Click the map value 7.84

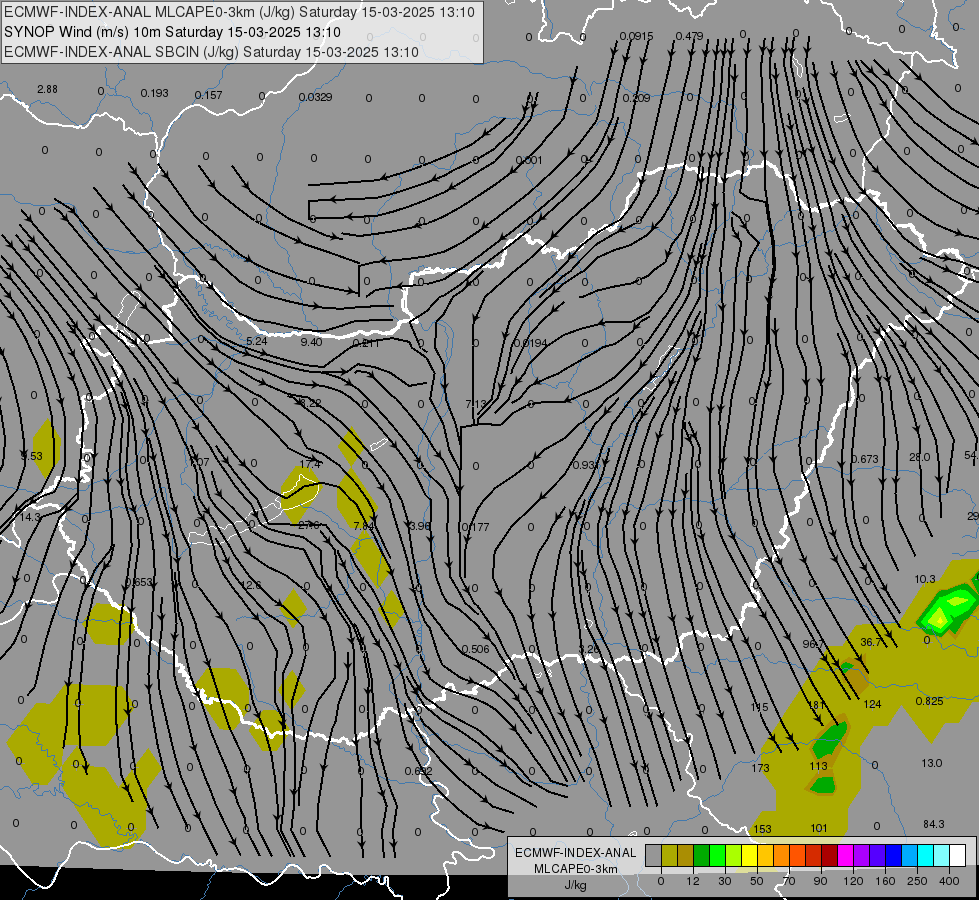tap(363, 526)
